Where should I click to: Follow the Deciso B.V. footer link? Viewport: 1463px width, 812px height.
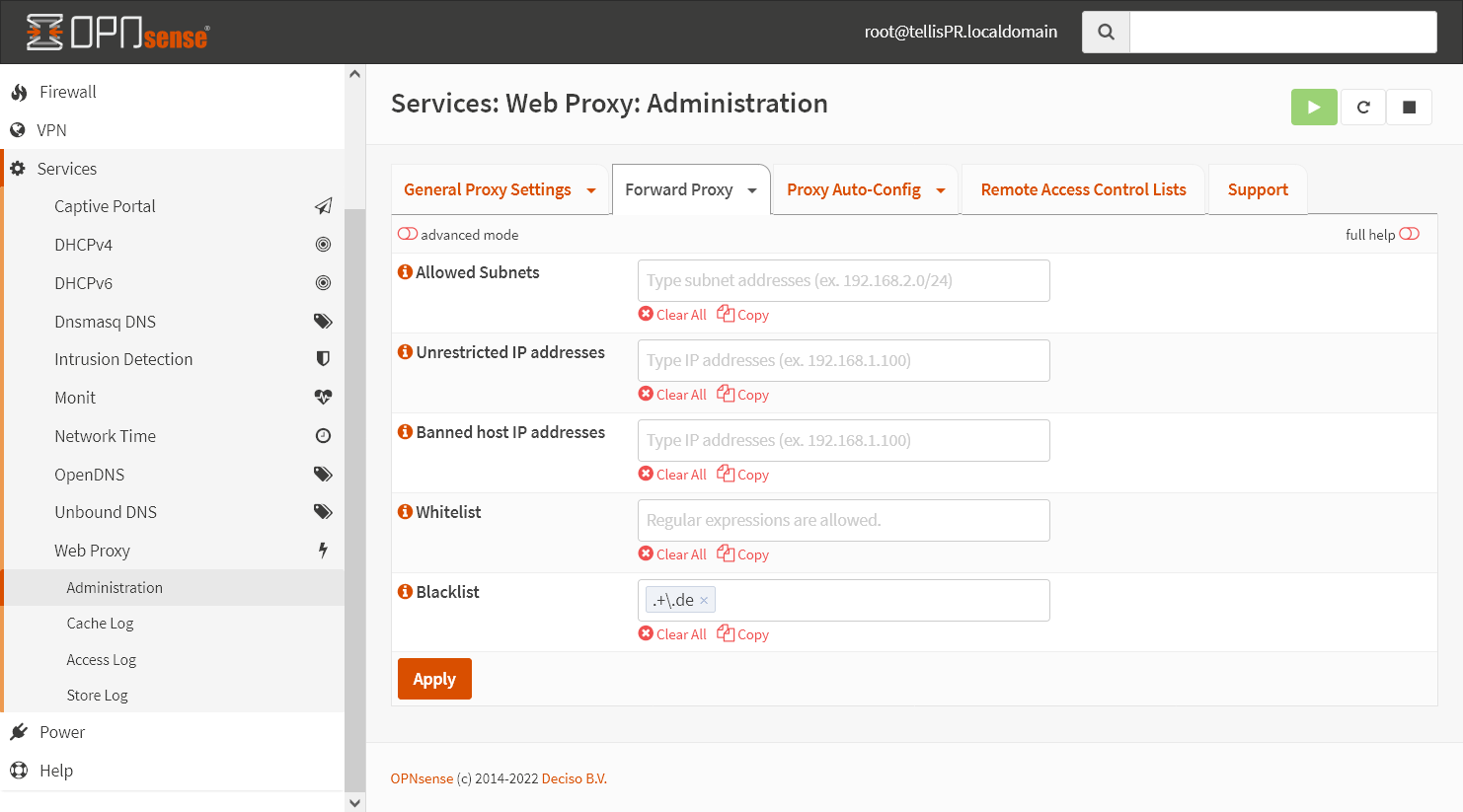click(x=574, y=777)
